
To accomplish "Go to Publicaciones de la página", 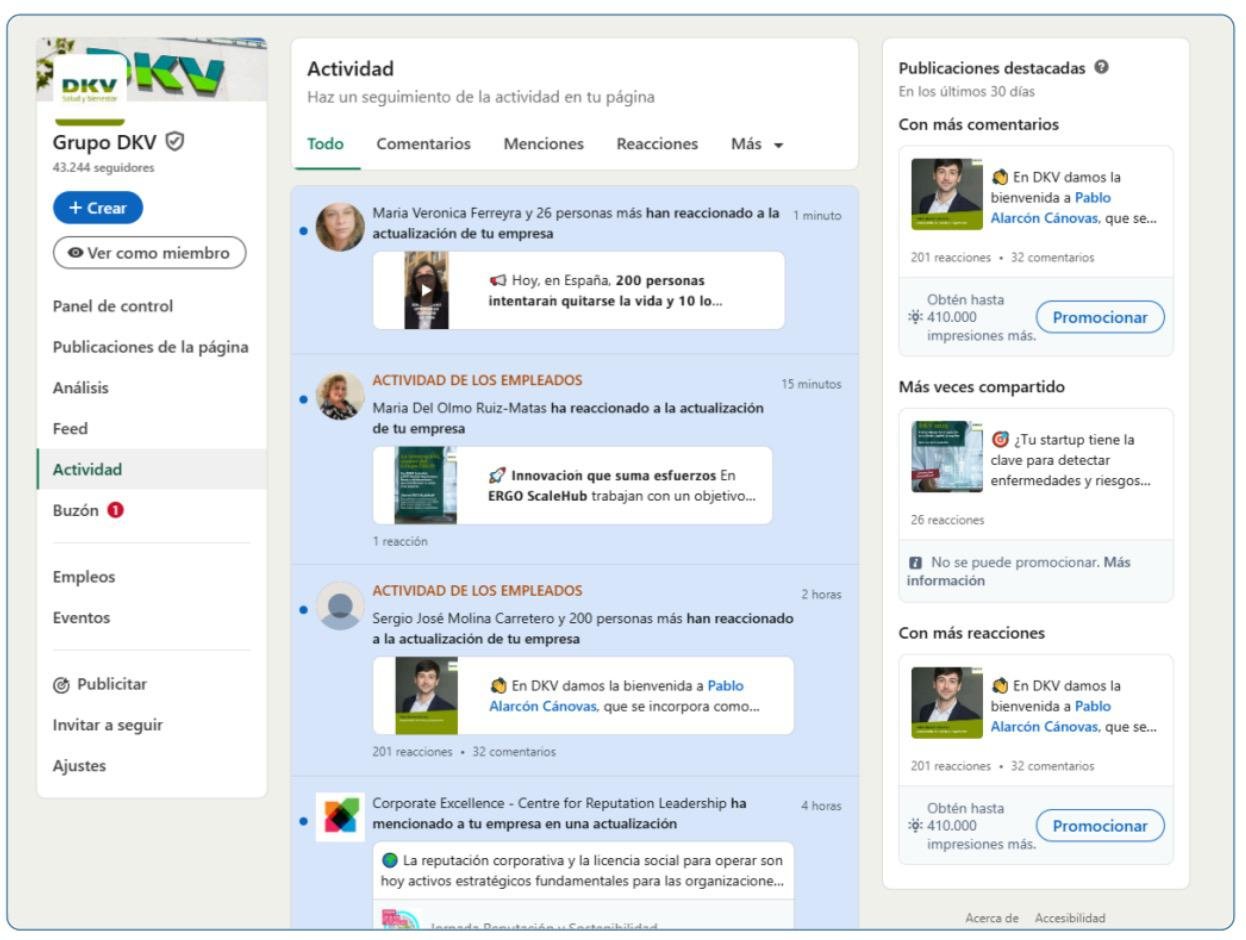I will (150, 347).
